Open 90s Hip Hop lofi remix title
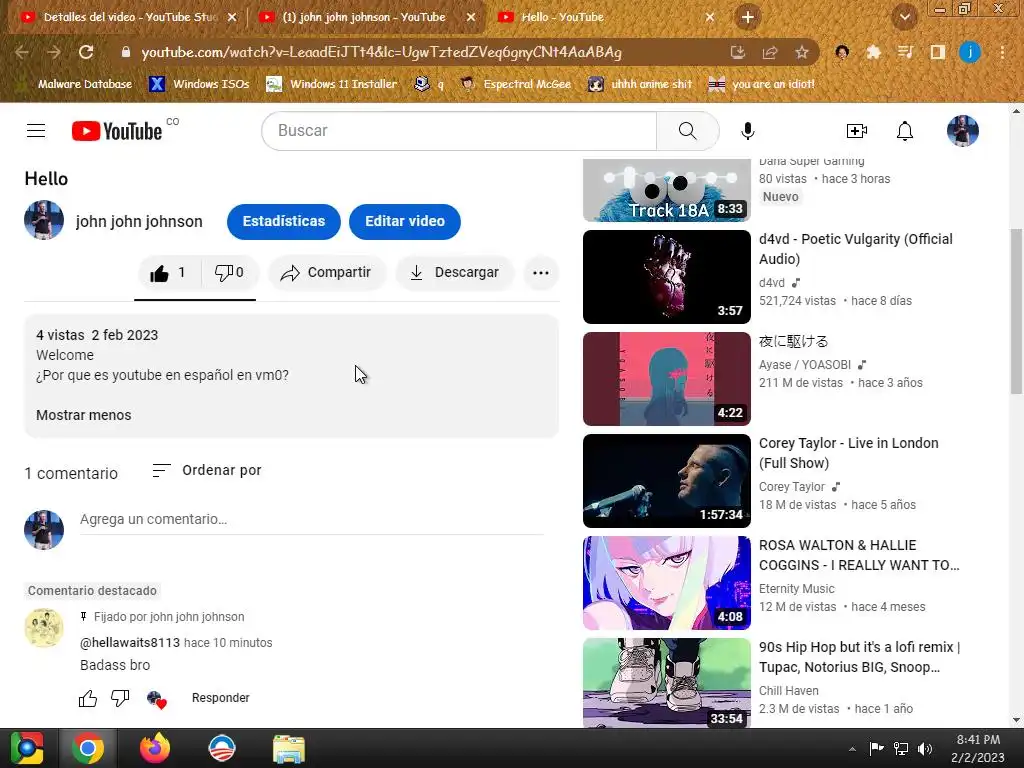Viewport: 1024px width, 768px height. coord(859,657)
